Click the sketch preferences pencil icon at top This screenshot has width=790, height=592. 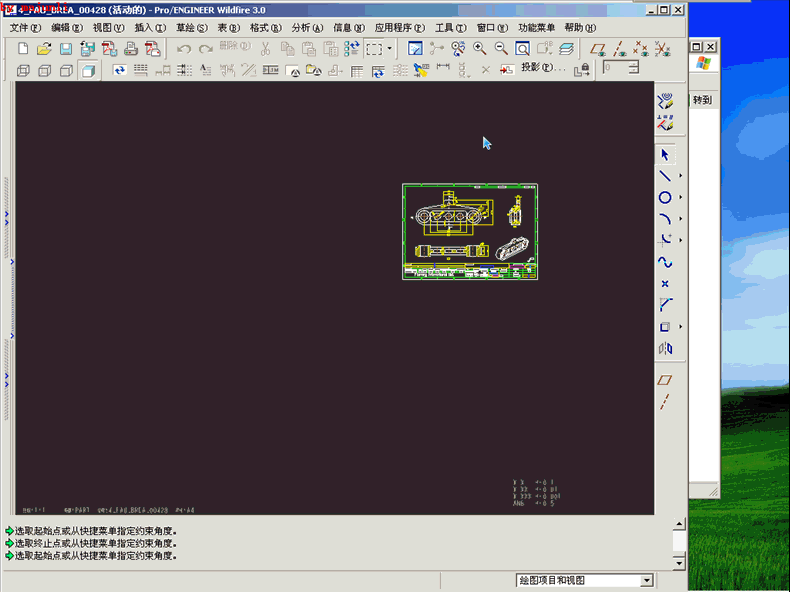[665, 101]
